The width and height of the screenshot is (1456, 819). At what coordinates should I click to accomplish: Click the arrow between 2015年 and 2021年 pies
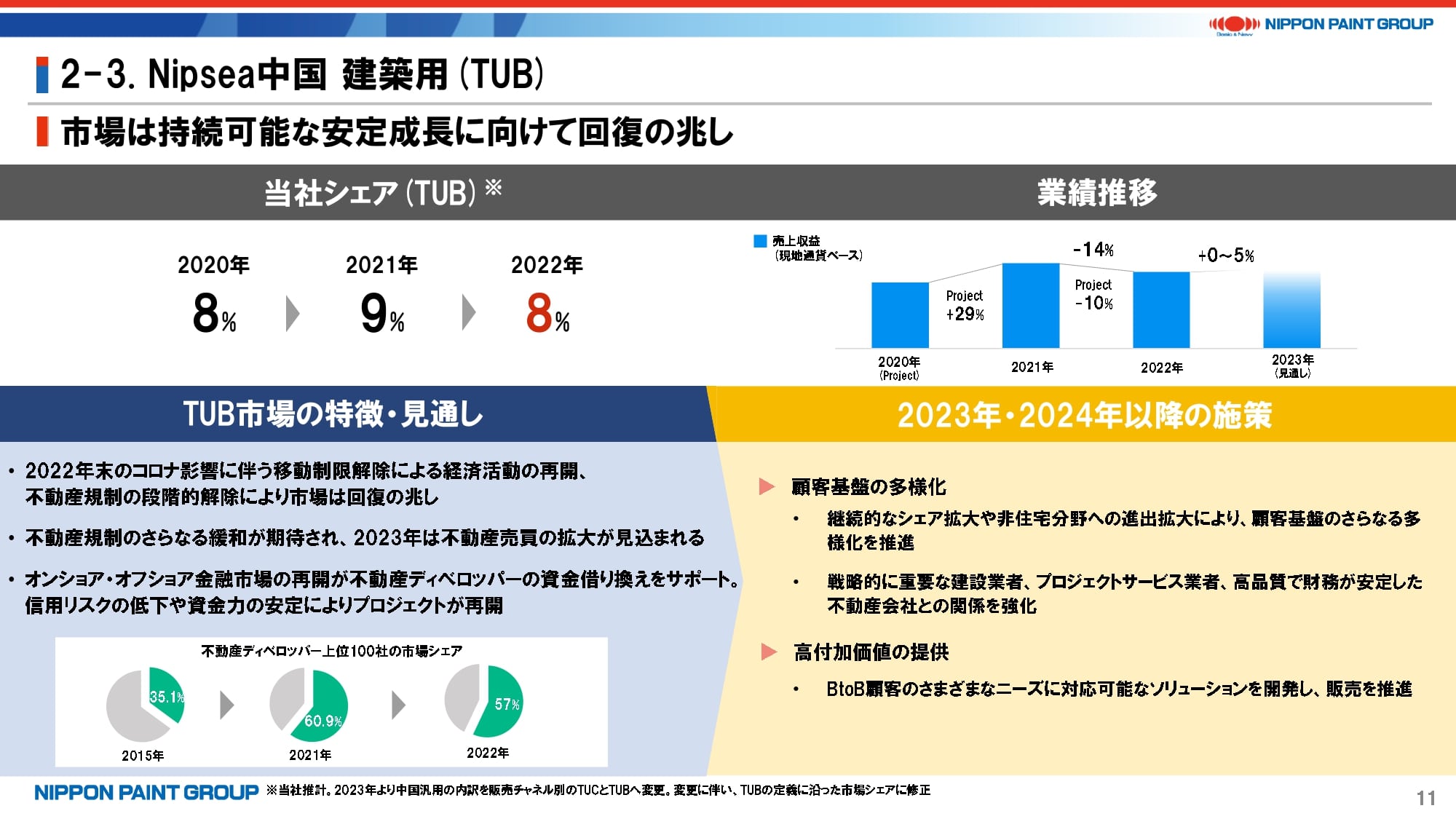(x=227, y=705)
